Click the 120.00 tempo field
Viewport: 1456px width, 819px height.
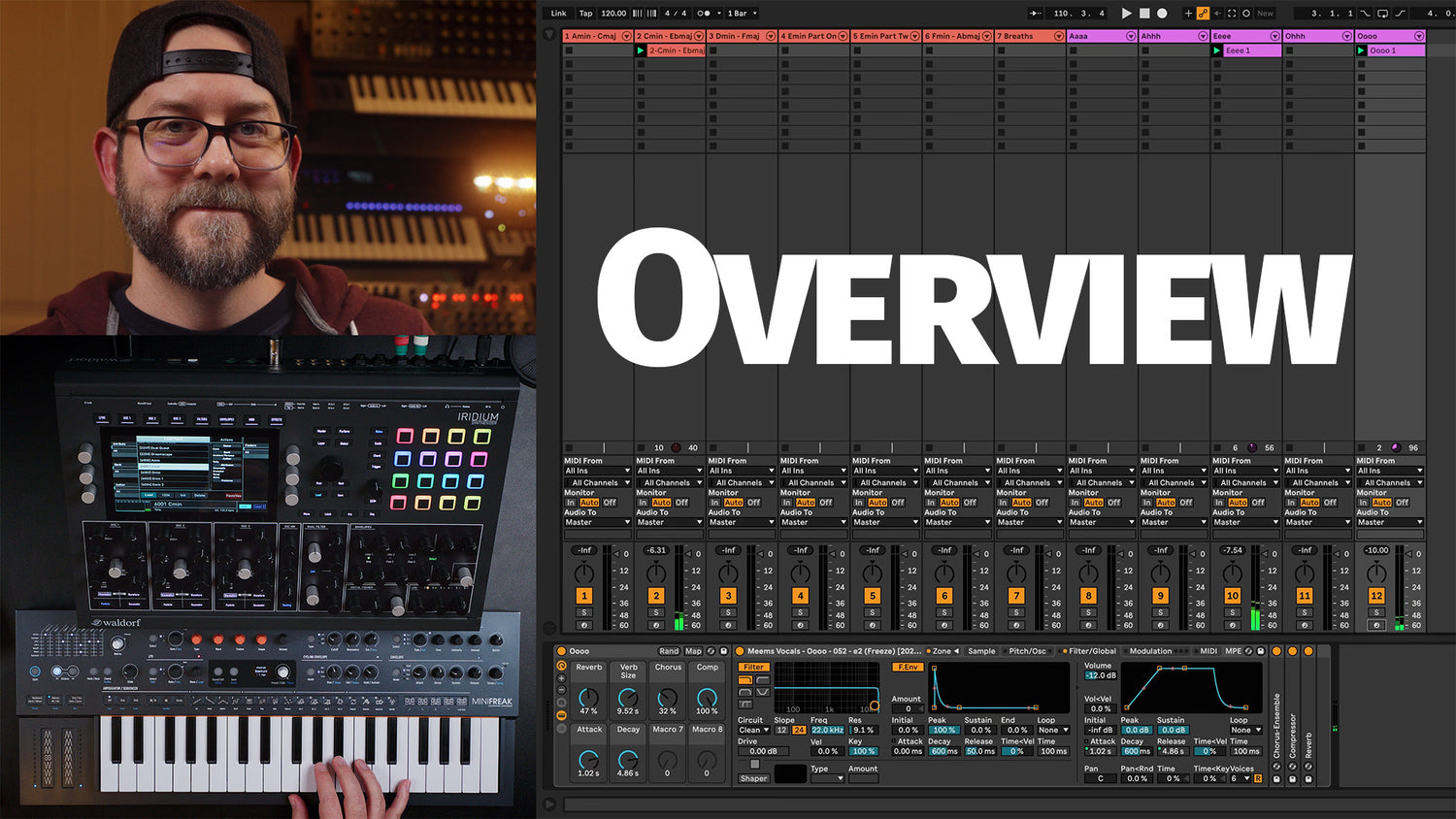point(613,14)
